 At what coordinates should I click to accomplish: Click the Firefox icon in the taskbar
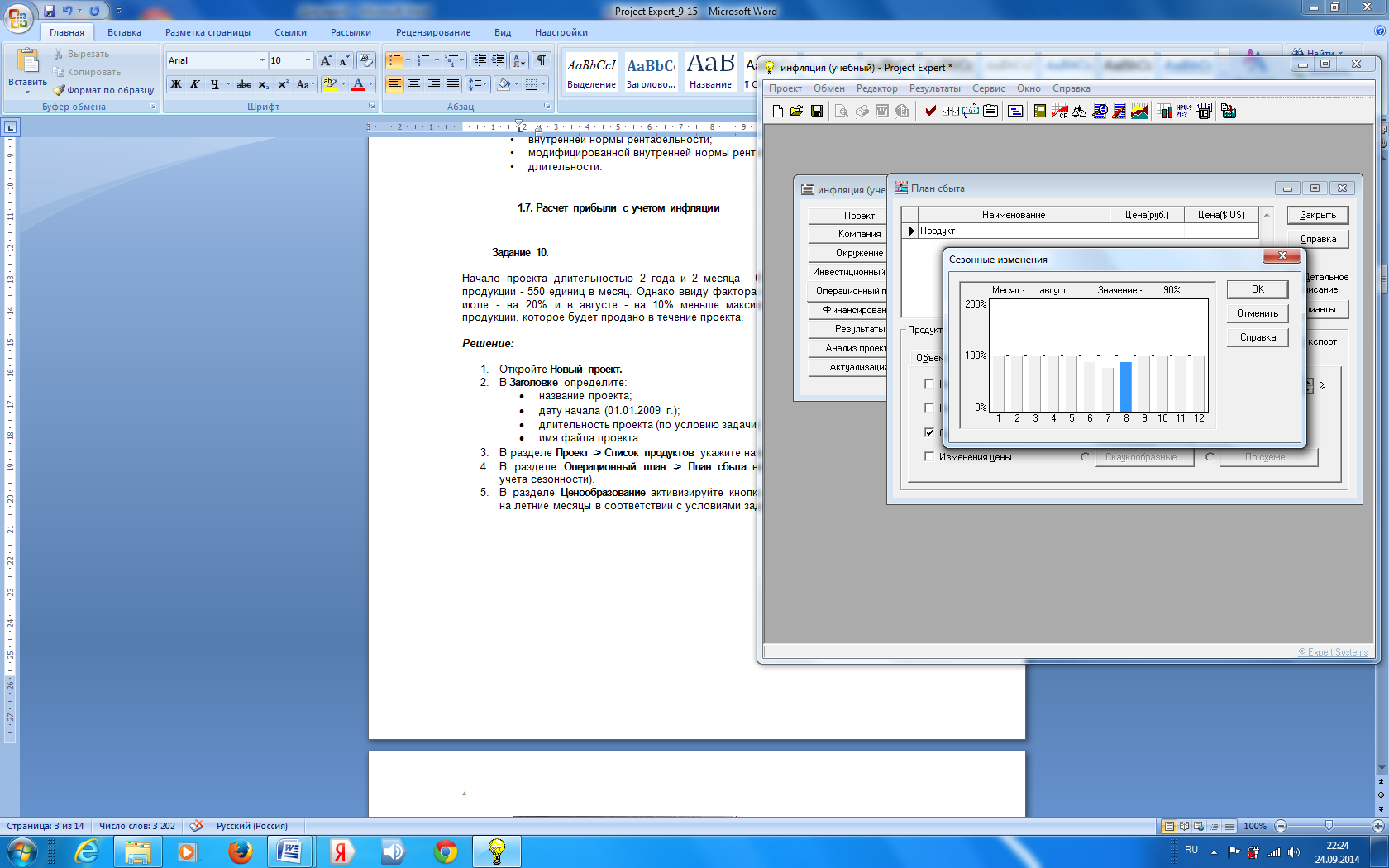[x=240, y=851]
